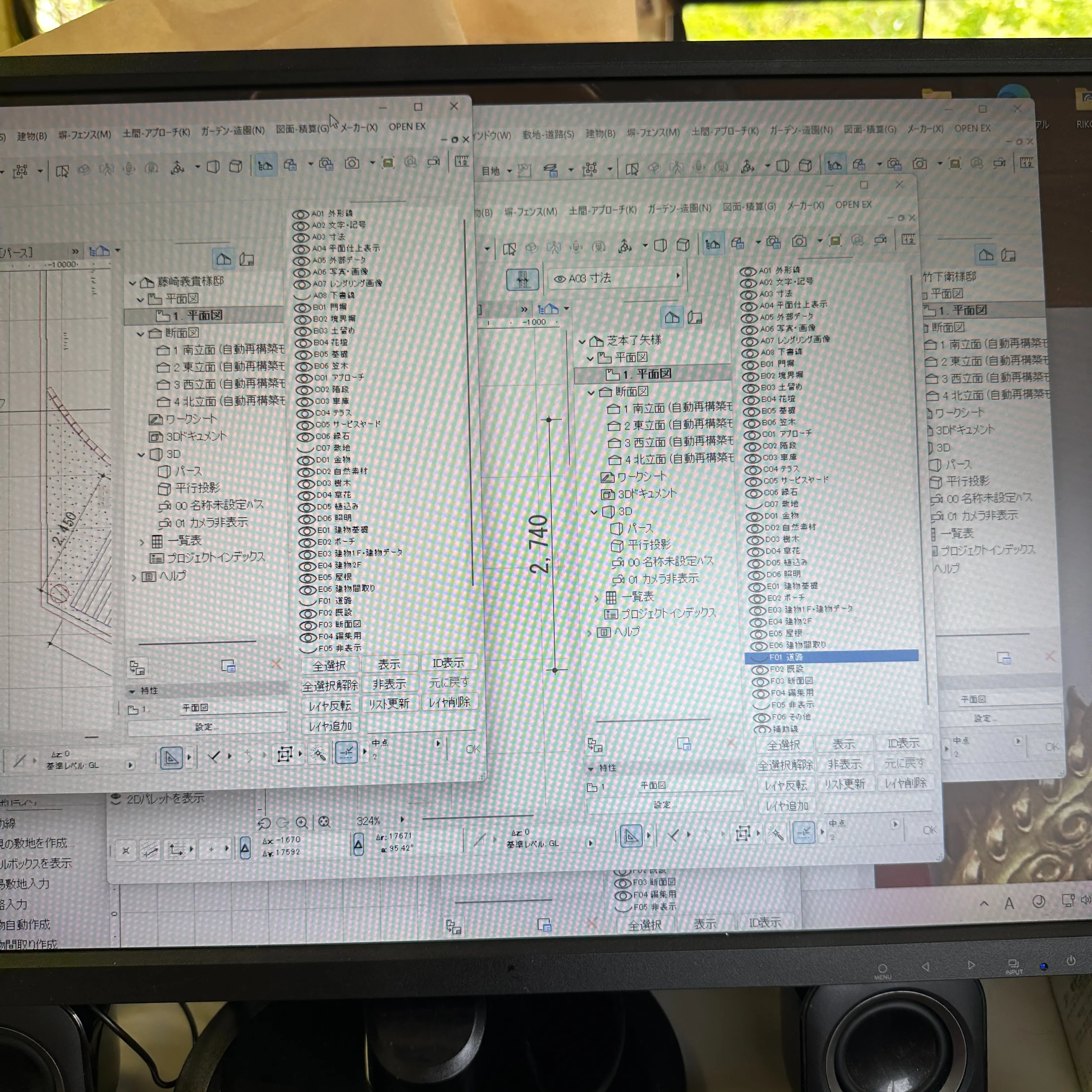Screen dimensions: 1092x1092
Task: Click 全選択解除 button in 藤崎義貫様邸 window
Action: tap(330, 686)
